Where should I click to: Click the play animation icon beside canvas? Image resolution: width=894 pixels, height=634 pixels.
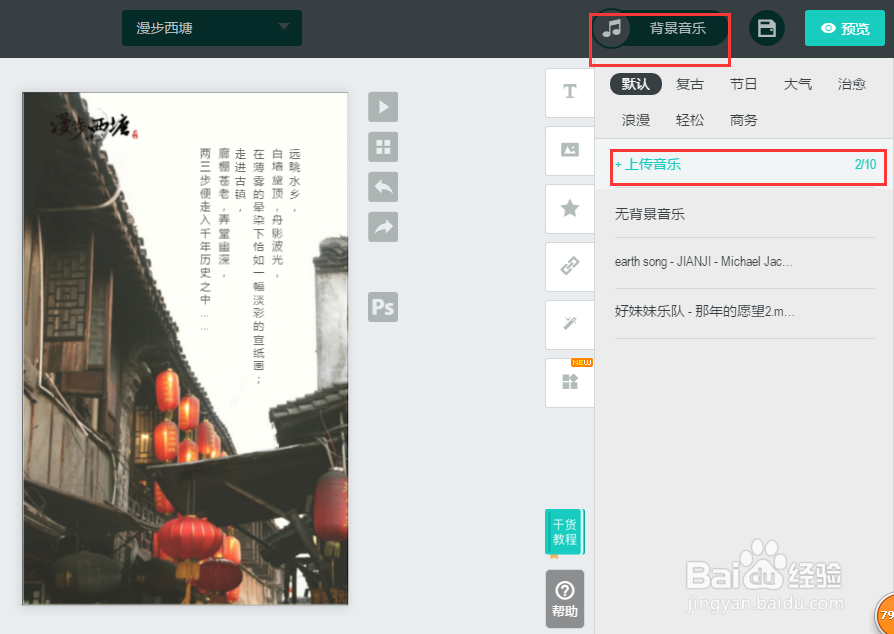pyautogui.click(x=383, y=107)
